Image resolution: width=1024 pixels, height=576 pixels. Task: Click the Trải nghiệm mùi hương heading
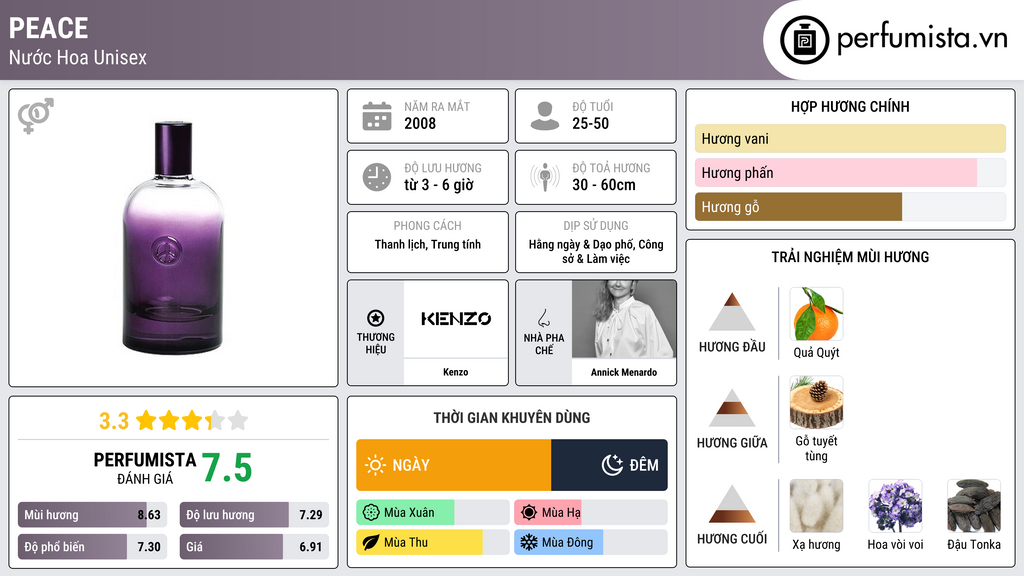850,257
